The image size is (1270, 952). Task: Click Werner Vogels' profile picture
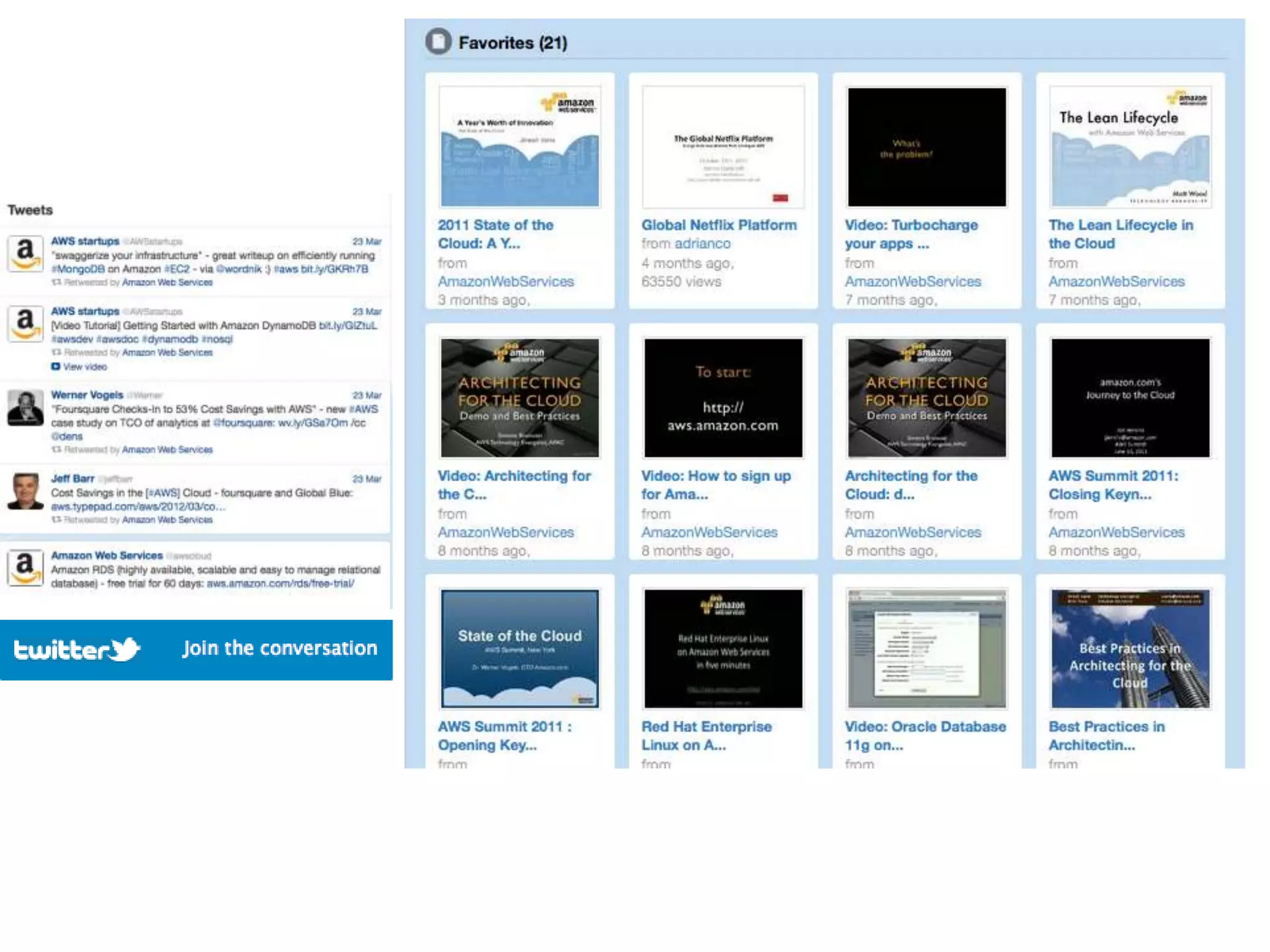[x=25, y=407]
